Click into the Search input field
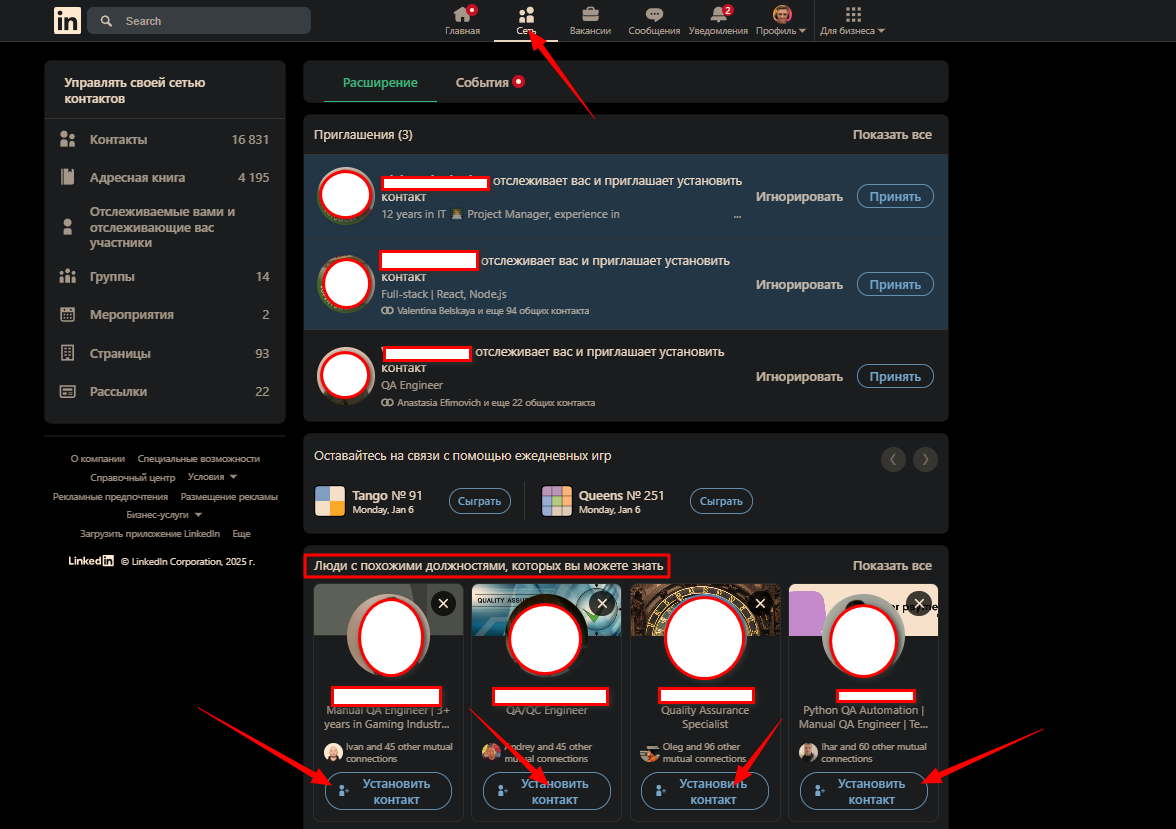This screenshot has width=1176, height=829. (199, 21)
